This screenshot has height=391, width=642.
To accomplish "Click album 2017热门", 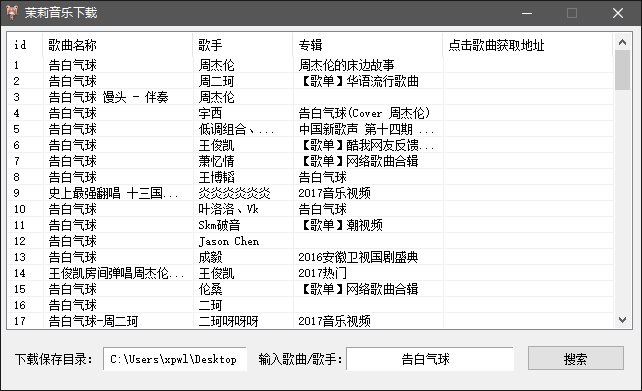I will (322, 273).
